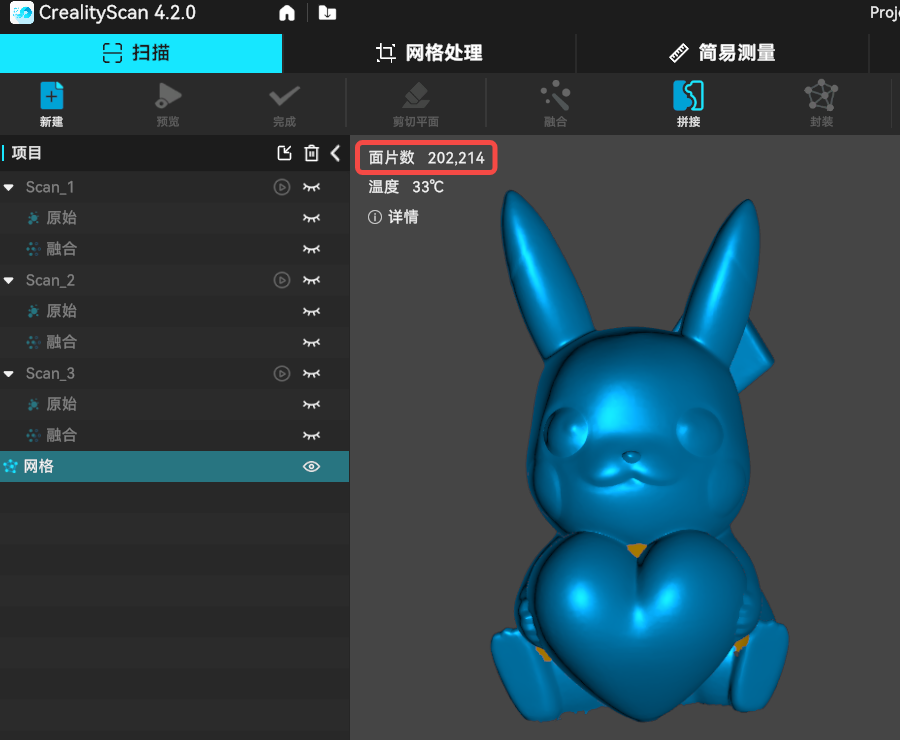Open the 简易测量 tab

point(722,53)
